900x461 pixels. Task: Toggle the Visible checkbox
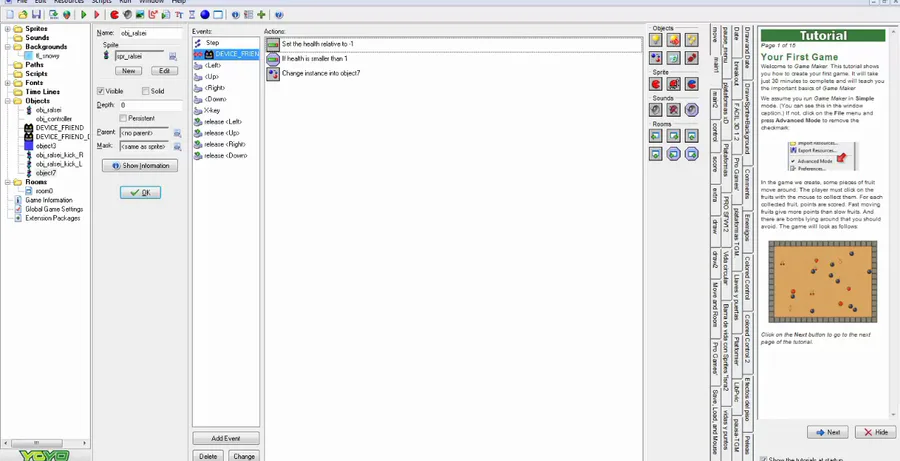100,91
